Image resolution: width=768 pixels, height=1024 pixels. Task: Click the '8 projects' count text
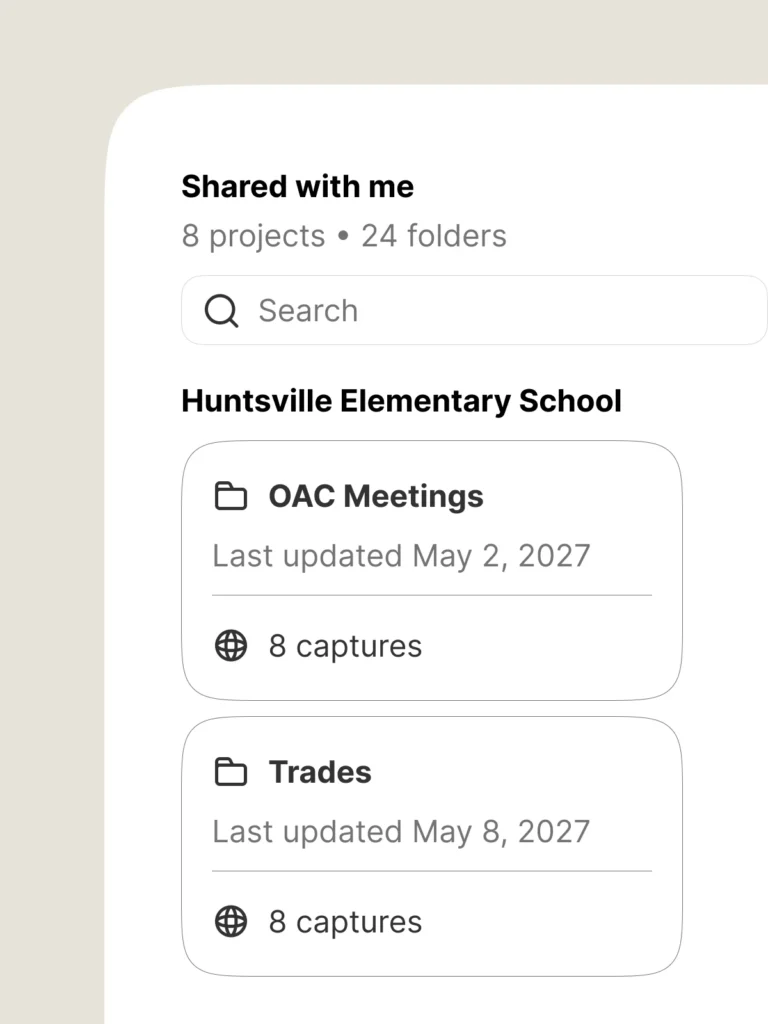tap(253, 236)
